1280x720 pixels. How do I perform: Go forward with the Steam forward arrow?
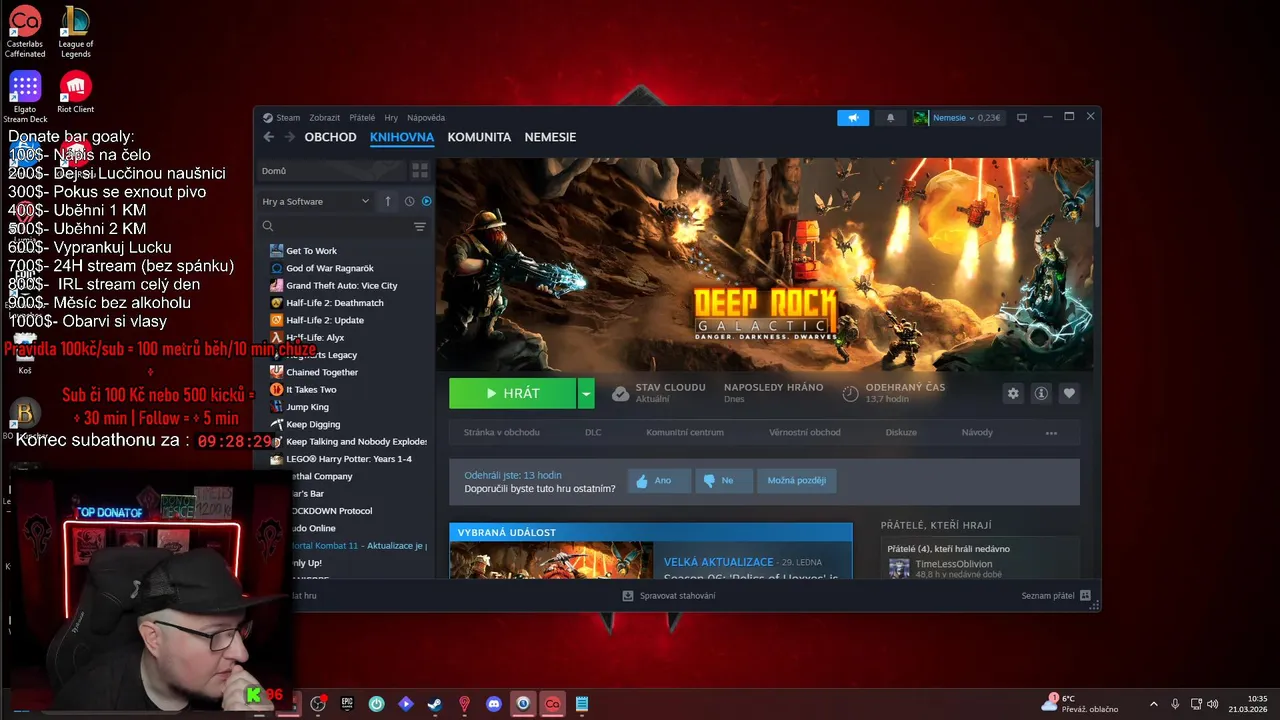pyautogui.click(x=290, y=137)
